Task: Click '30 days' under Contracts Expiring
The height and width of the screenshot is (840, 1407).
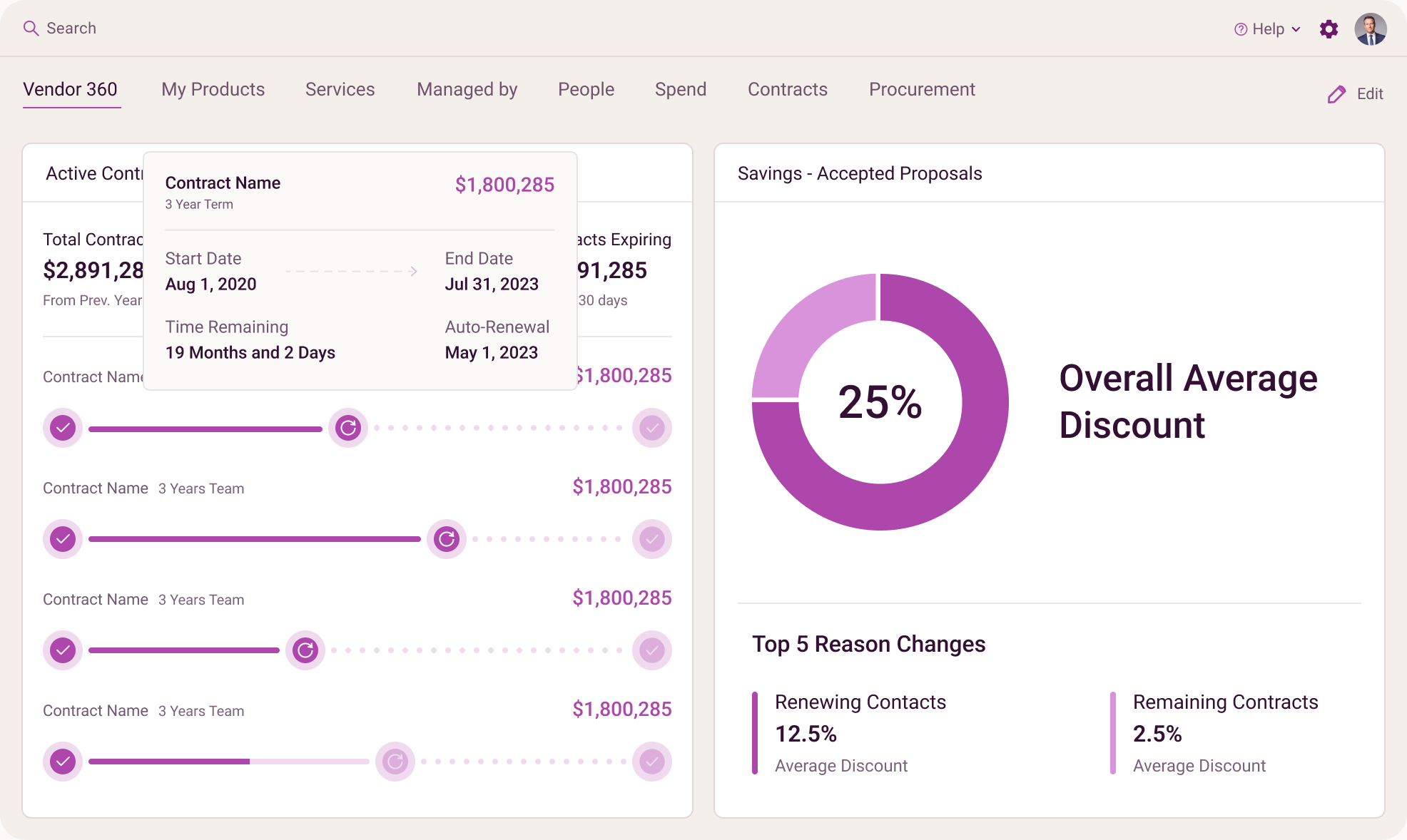Action: [603, 301]
